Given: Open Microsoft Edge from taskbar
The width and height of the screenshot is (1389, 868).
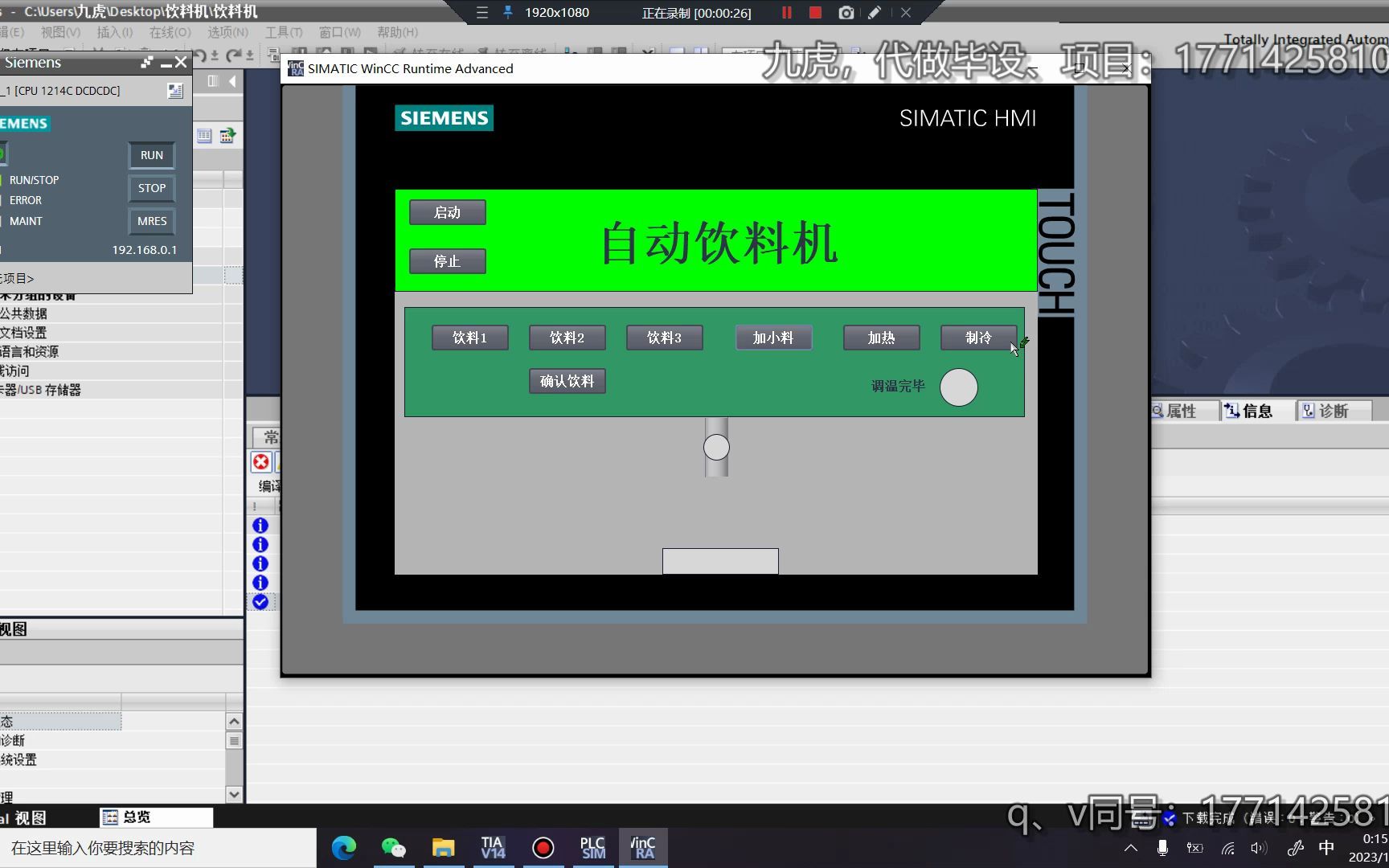Looking at the screenshot, I should coord(344,848).
